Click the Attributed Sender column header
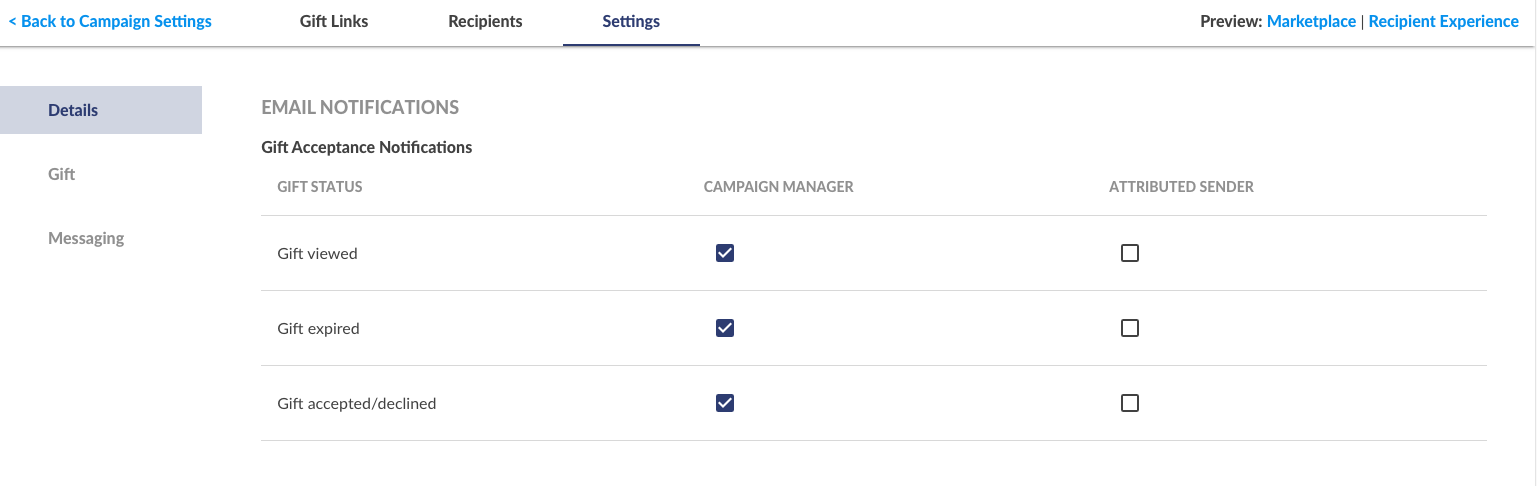The image size is (1537, 486). coord(1181,187)
